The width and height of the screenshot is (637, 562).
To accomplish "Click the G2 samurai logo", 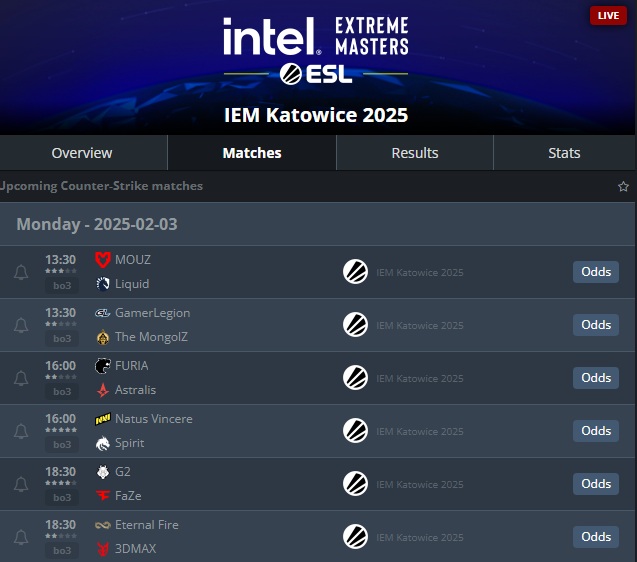I will pos(103,472).
